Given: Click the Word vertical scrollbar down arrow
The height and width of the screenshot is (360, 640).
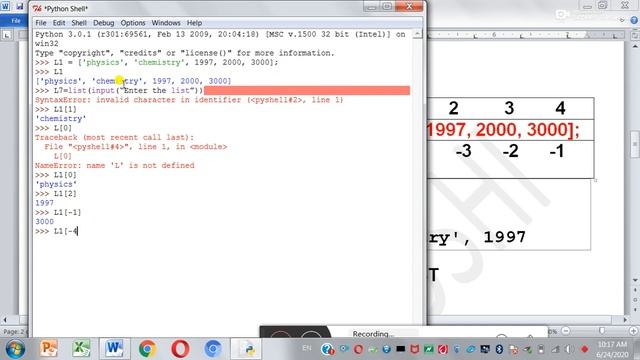Looking at the screenshot, I should 635,280.
